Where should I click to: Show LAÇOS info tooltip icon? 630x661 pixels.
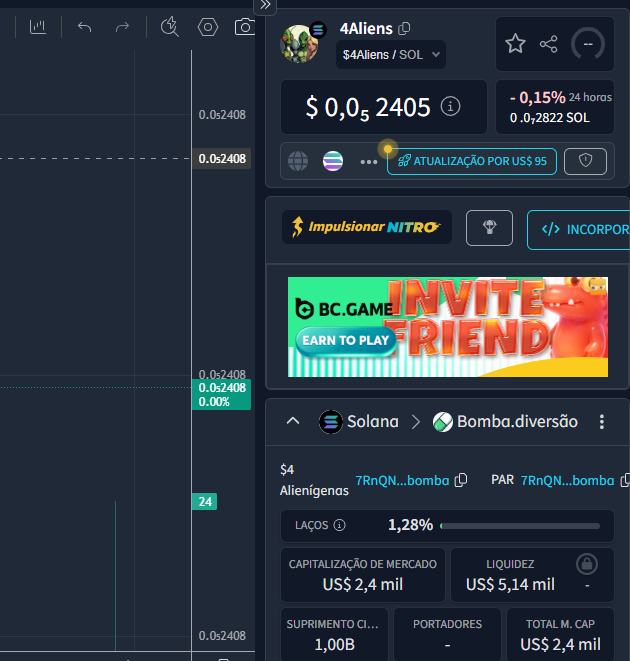coord(339,525)
